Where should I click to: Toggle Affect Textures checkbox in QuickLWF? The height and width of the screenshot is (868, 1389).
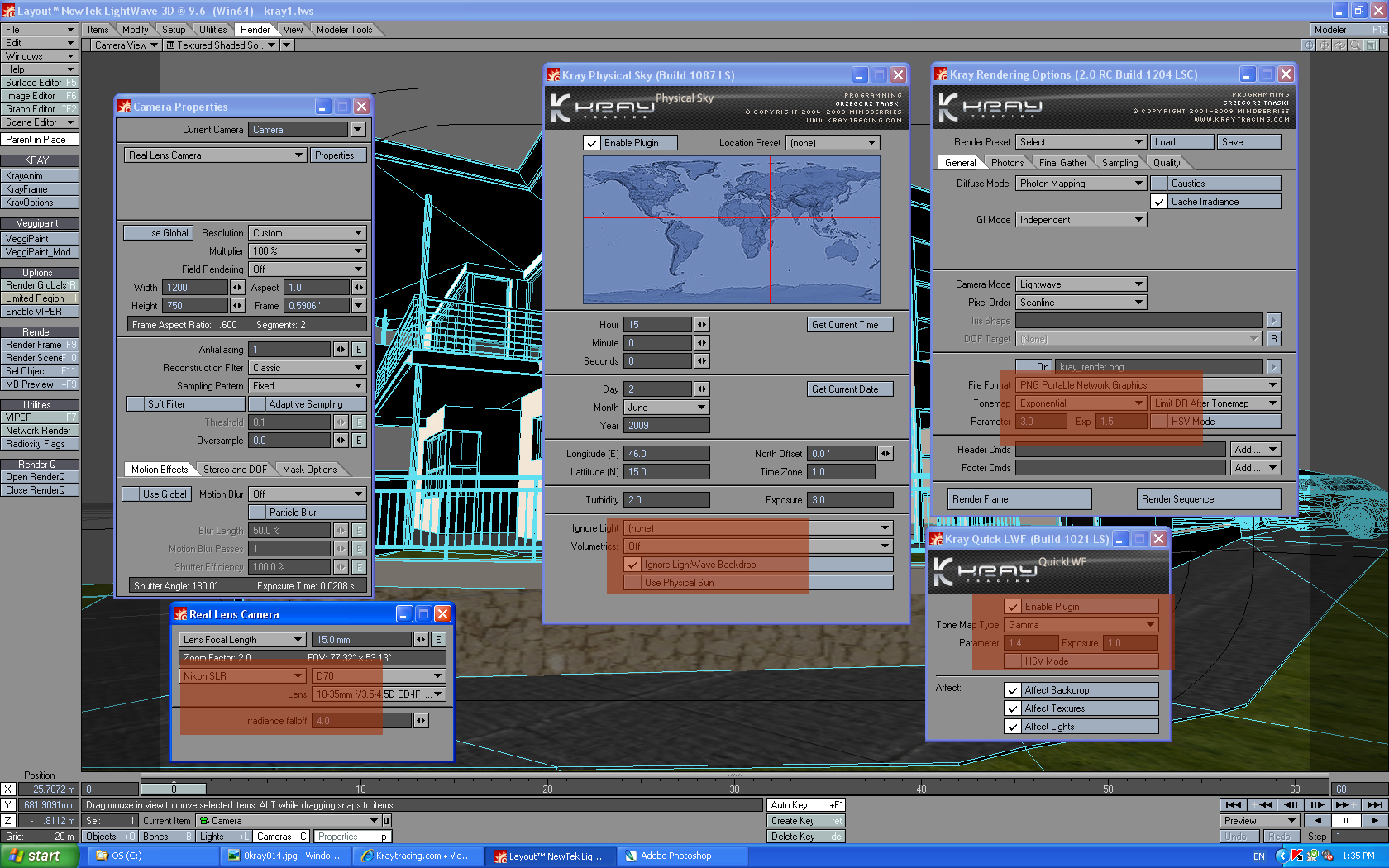click(1013, 708)
